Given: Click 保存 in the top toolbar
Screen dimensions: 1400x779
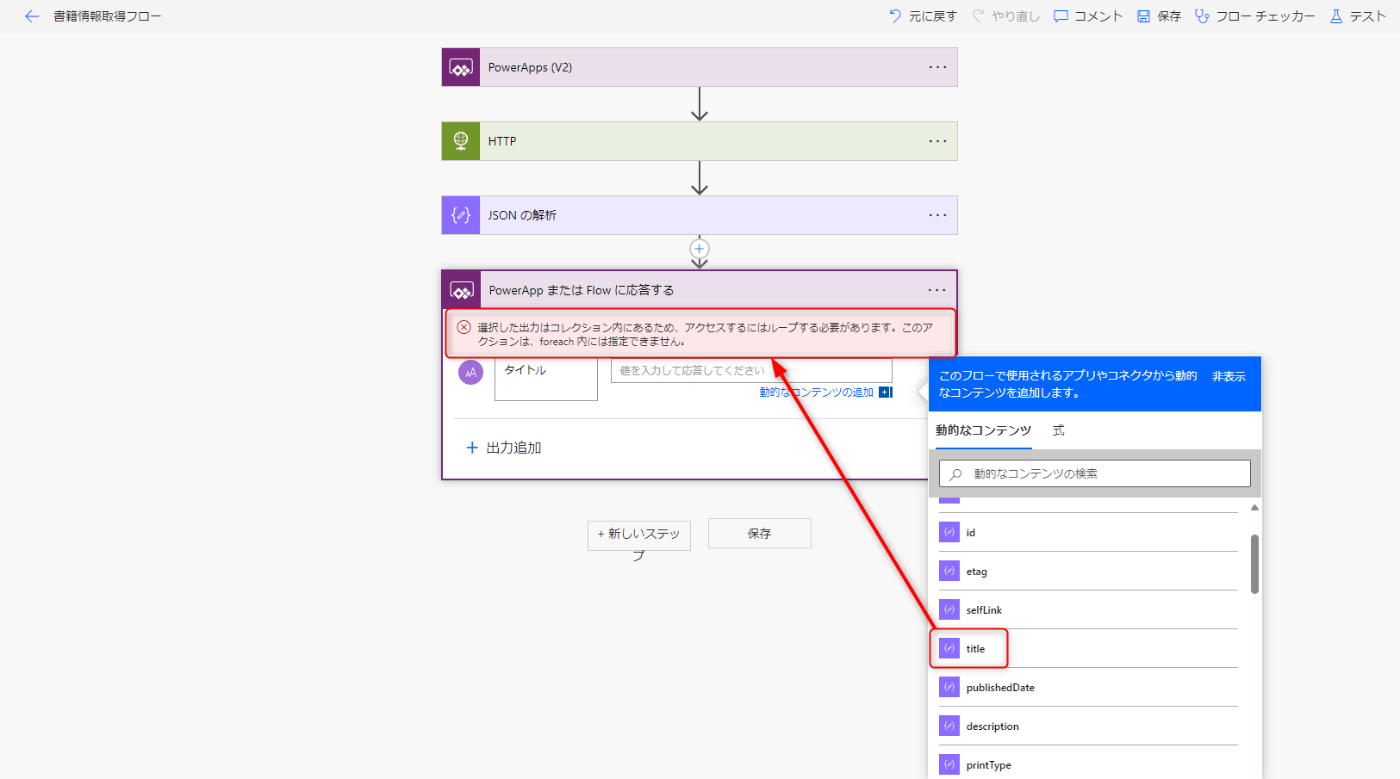Looking at the screenshot, I should pos(1158,16).
